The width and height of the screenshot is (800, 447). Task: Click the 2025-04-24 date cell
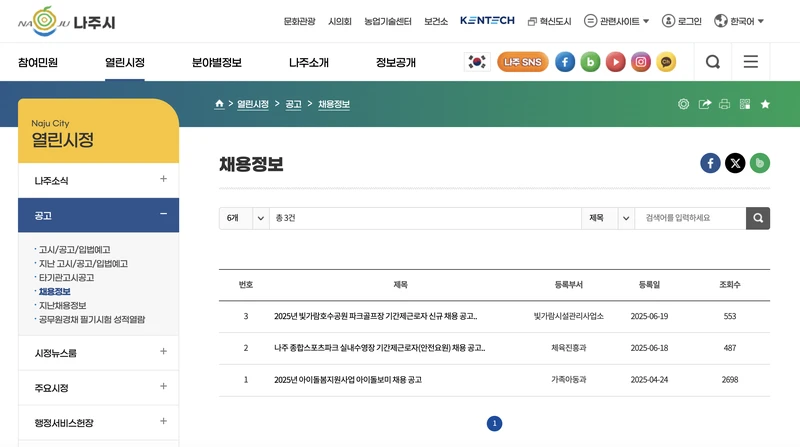649,380
